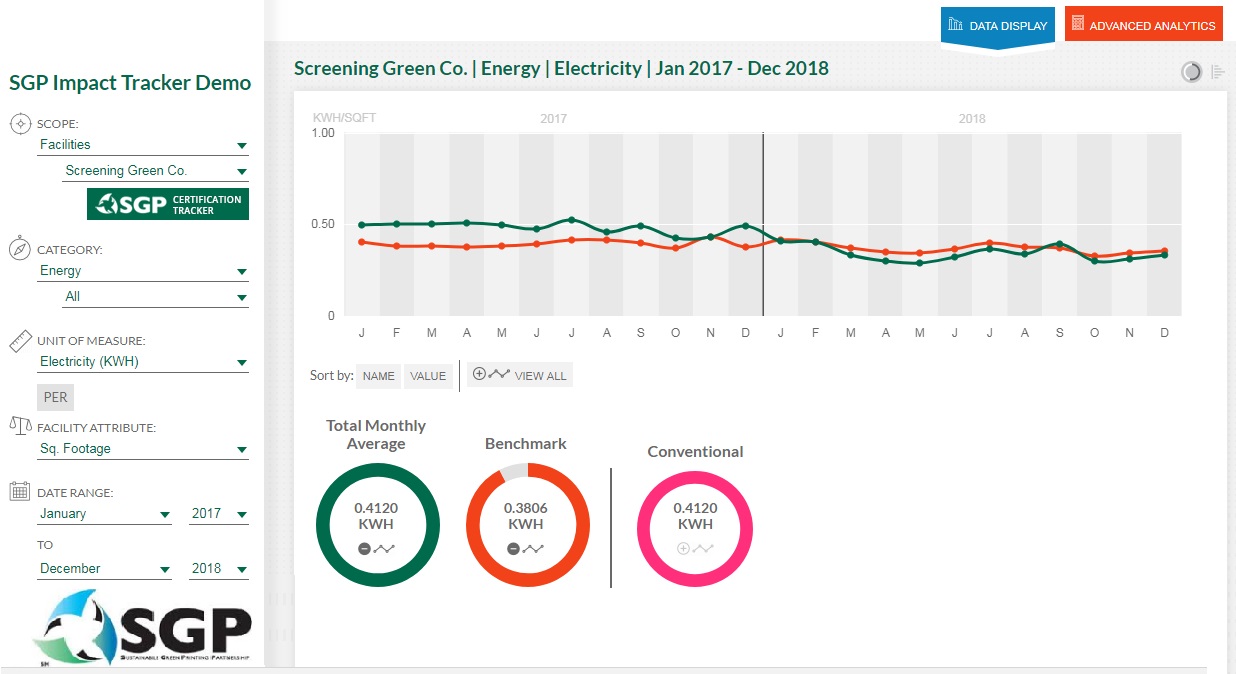
Task: Change the 2018 end year dropdown
Action: [x=219, y=569]
